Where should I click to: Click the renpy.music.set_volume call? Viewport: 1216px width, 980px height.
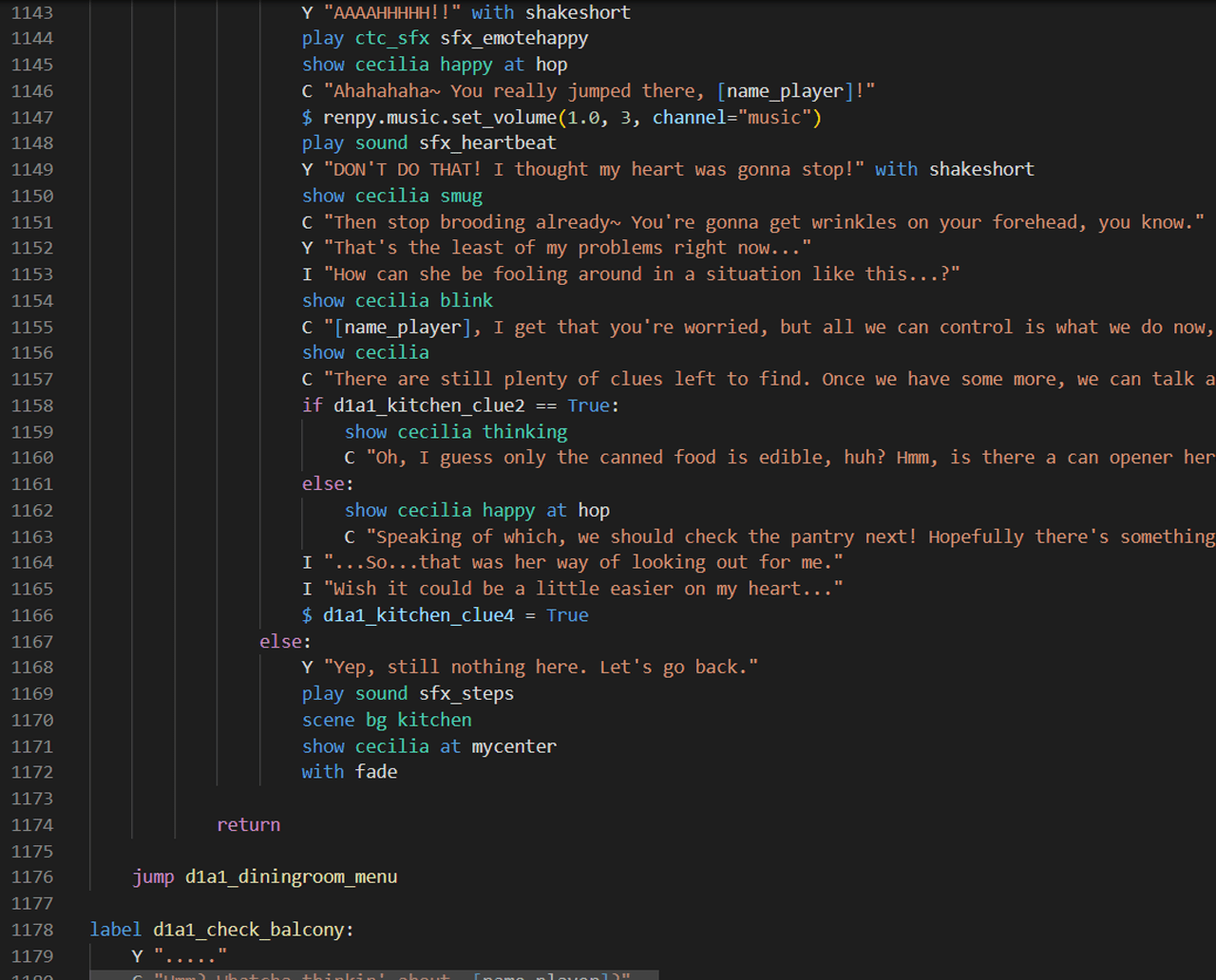(x=439, y=118)
